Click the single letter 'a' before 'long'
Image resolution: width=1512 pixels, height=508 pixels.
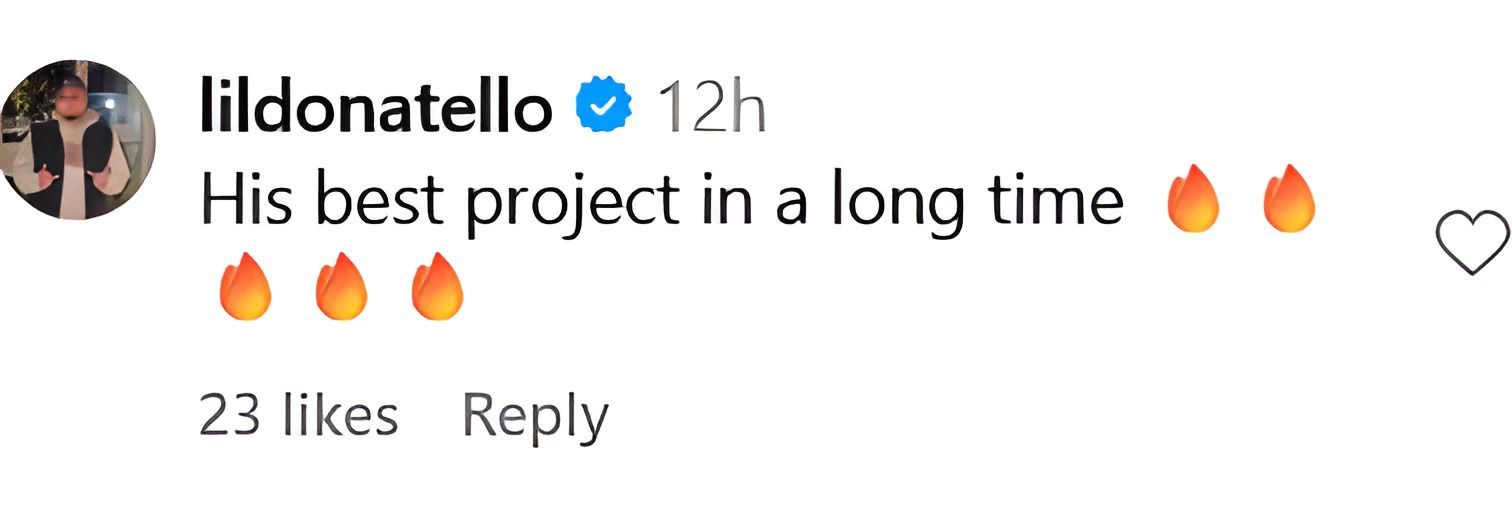pyautogui.click(x=792, y=204)
